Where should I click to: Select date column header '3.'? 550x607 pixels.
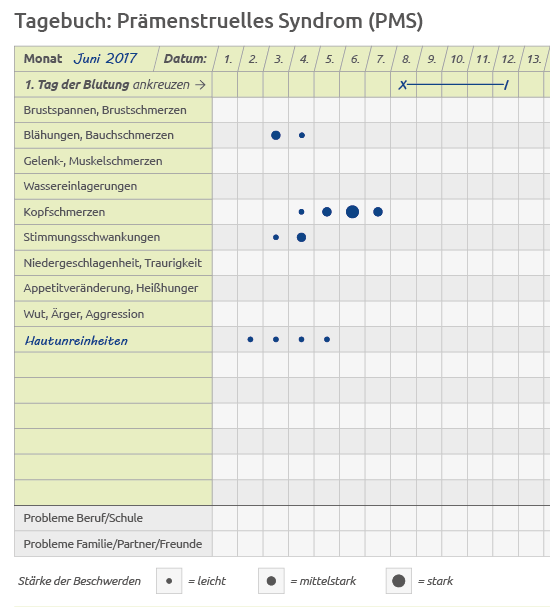[279, 59]
